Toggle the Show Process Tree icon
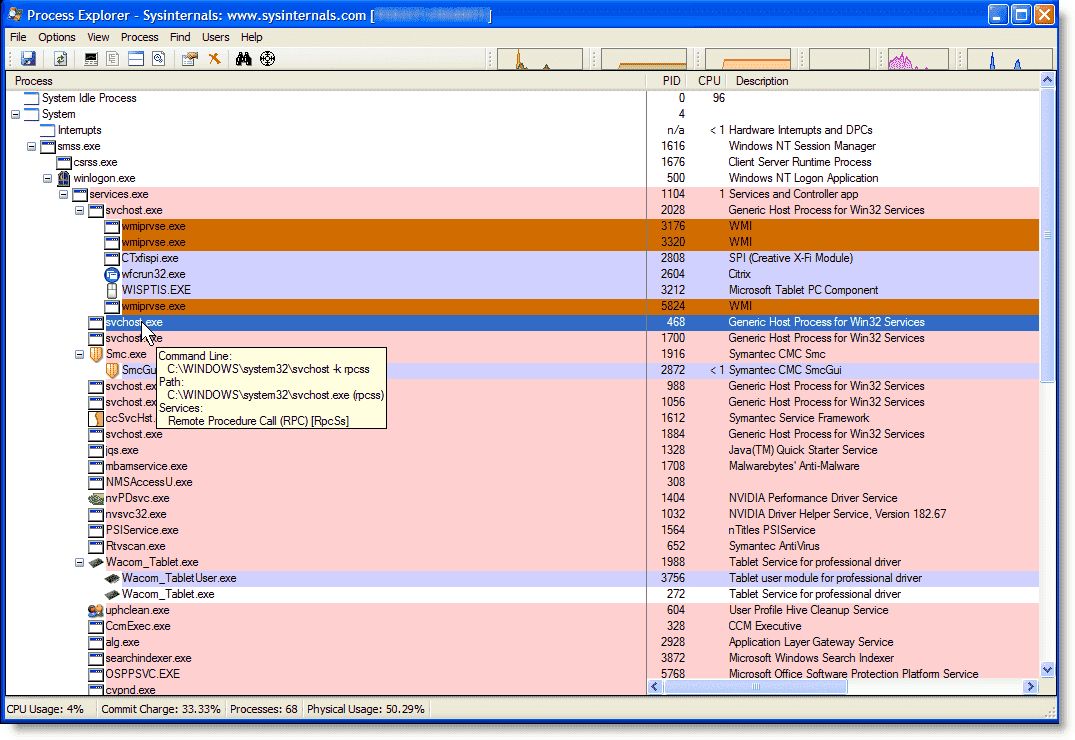Image resolution: width=1075 pixels, height=740 pixels. pyautogui.click(x=113, y=59)
